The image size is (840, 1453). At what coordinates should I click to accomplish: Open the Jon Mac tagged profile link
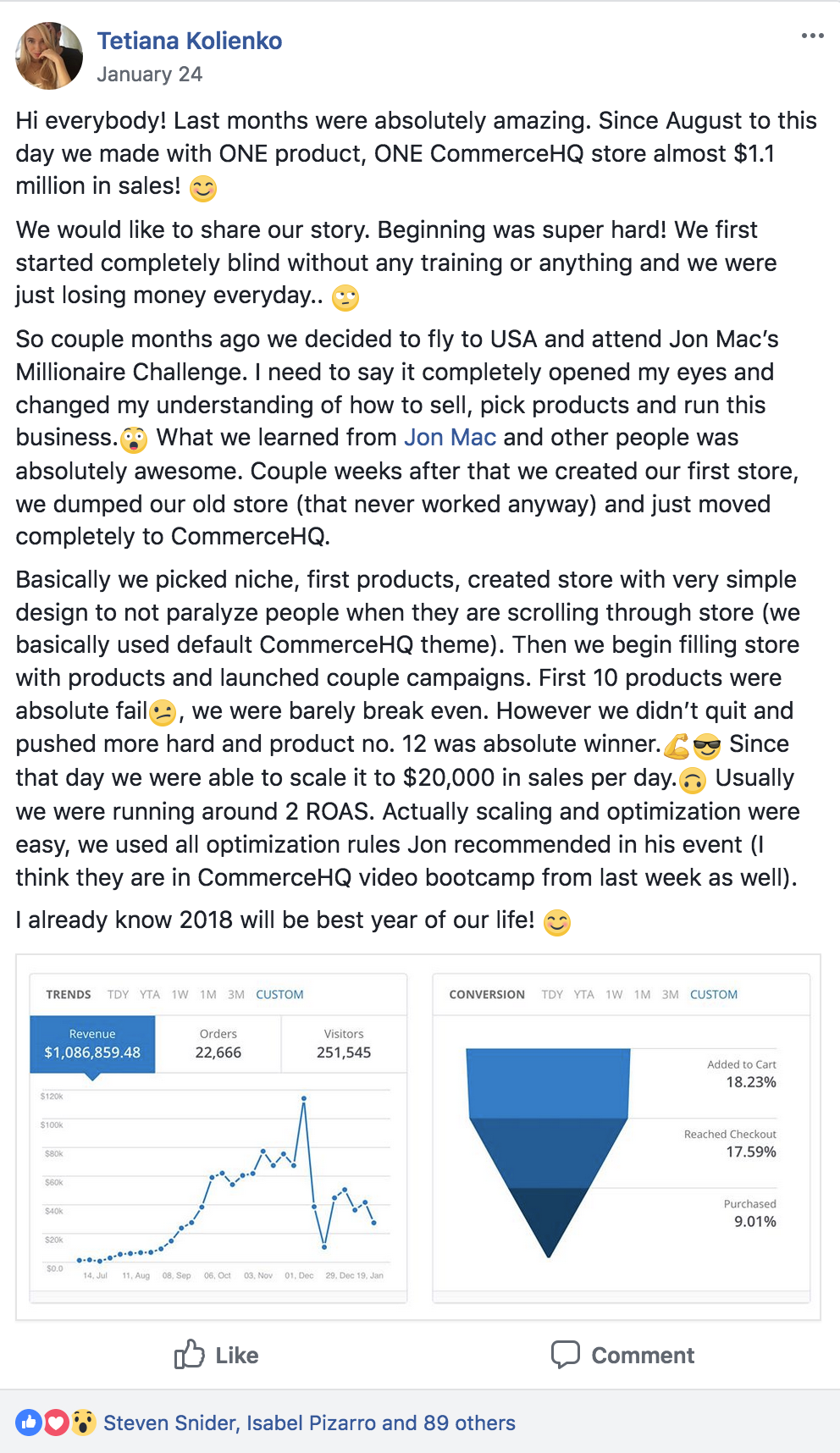(450, 438)
